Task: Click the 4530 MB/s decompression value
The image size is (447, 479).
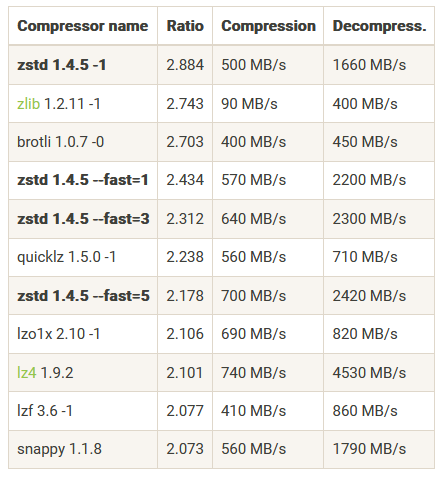Action: [369, 373]
